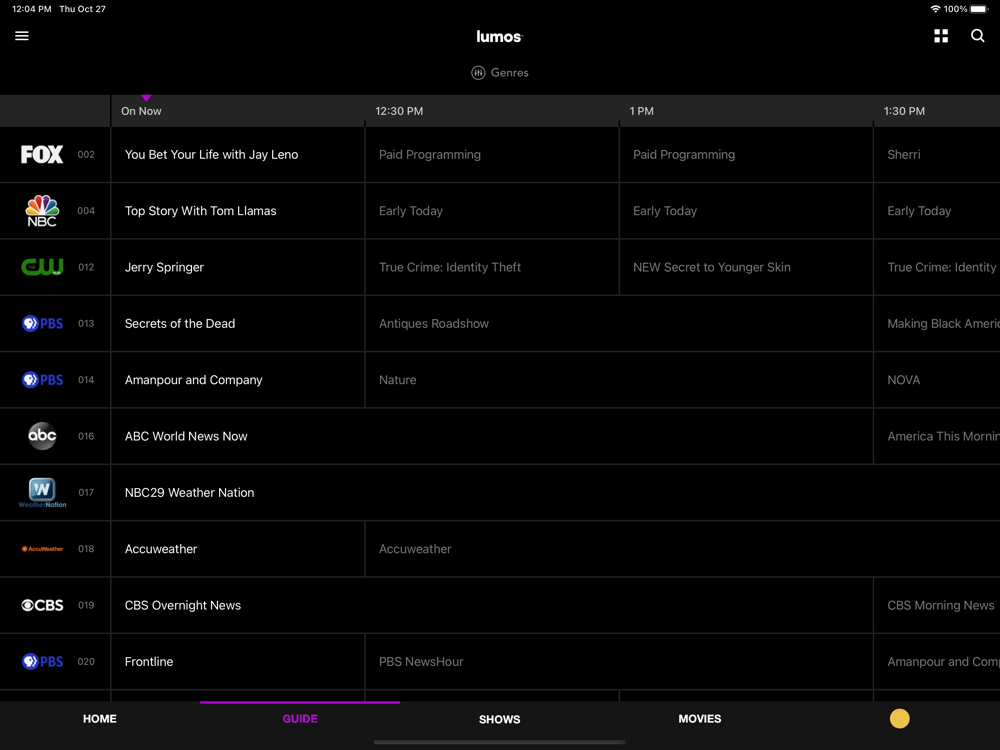The image size is (1000, 750).
Task: Select FOX Paid Programming at 1 PM
Action: point(746,154)
